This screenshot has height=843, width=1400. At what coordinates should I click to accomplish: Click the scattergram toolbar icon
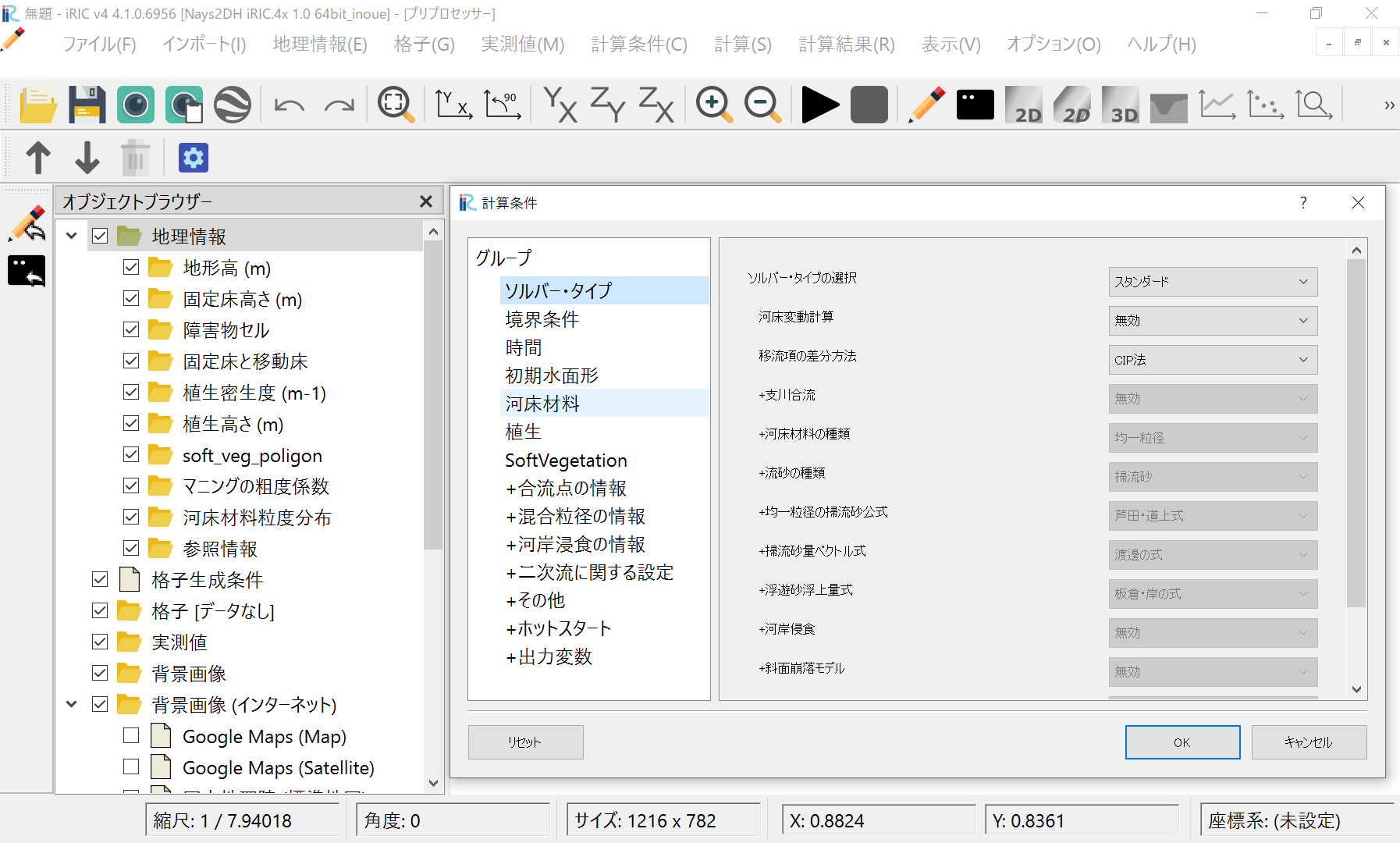(1265, 105)
